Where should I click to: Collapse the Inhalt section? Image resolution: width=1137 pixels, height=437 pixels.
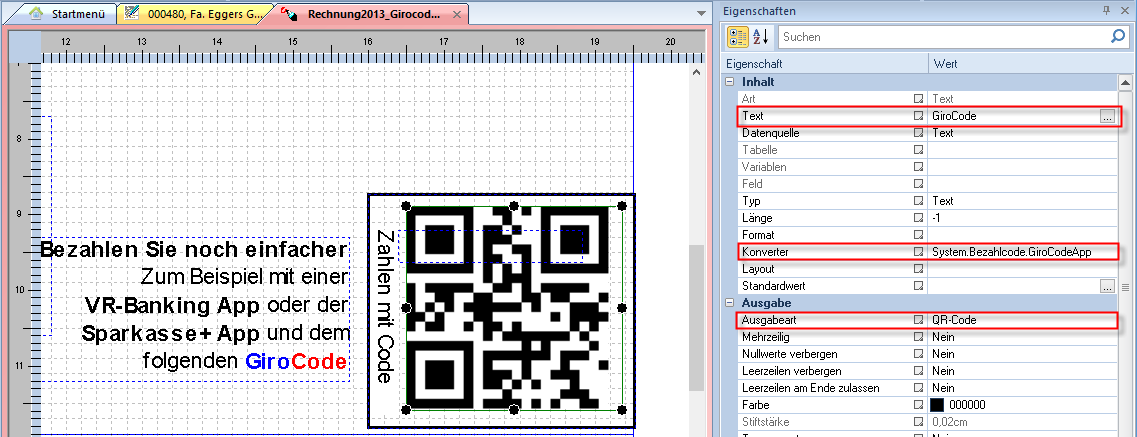730,83
